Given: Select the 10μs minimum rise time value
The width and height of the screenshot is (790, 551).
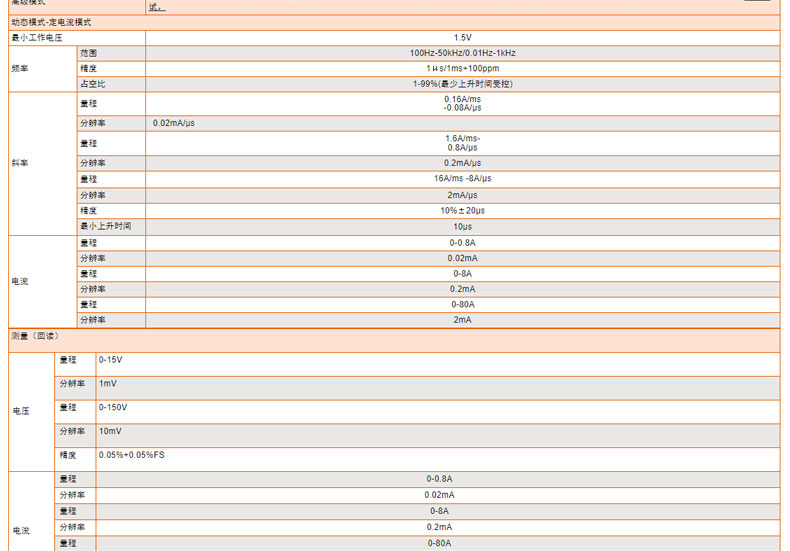Looking at the screenshot, I should (462, 226).
